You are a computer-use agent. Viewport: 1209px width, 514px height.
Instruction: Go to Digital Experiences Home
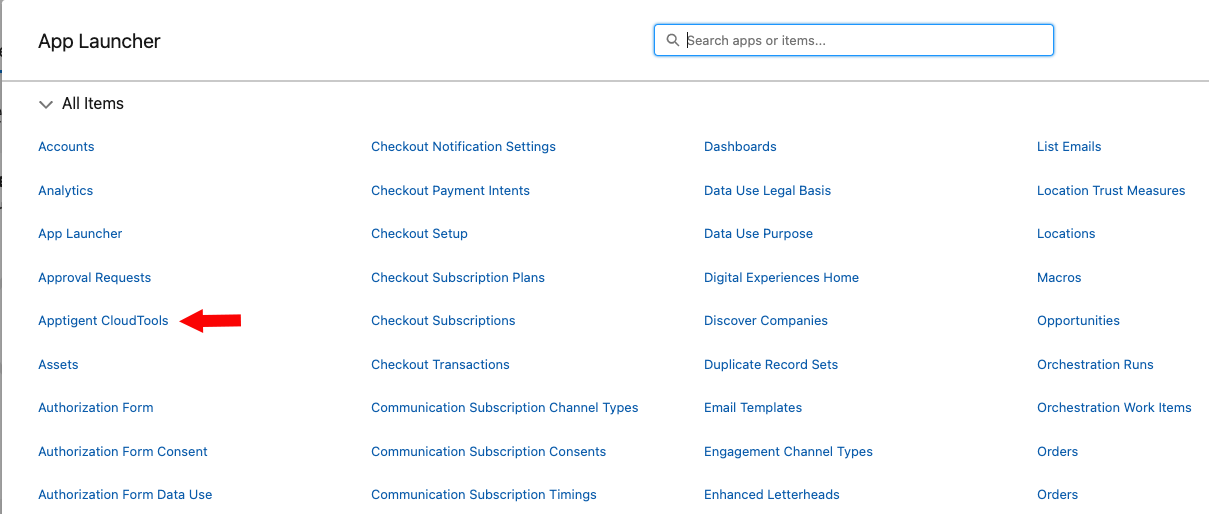pyautogui.click(x=781, y=278)
